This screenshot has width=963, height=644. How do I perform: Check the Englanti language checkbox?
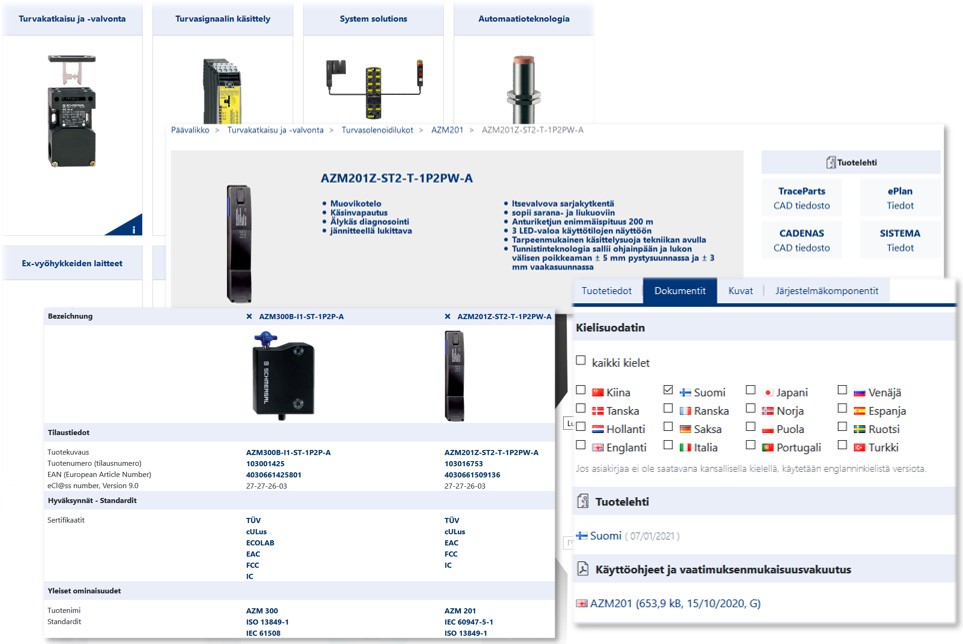pyautogui.click(x=580, y=445)
